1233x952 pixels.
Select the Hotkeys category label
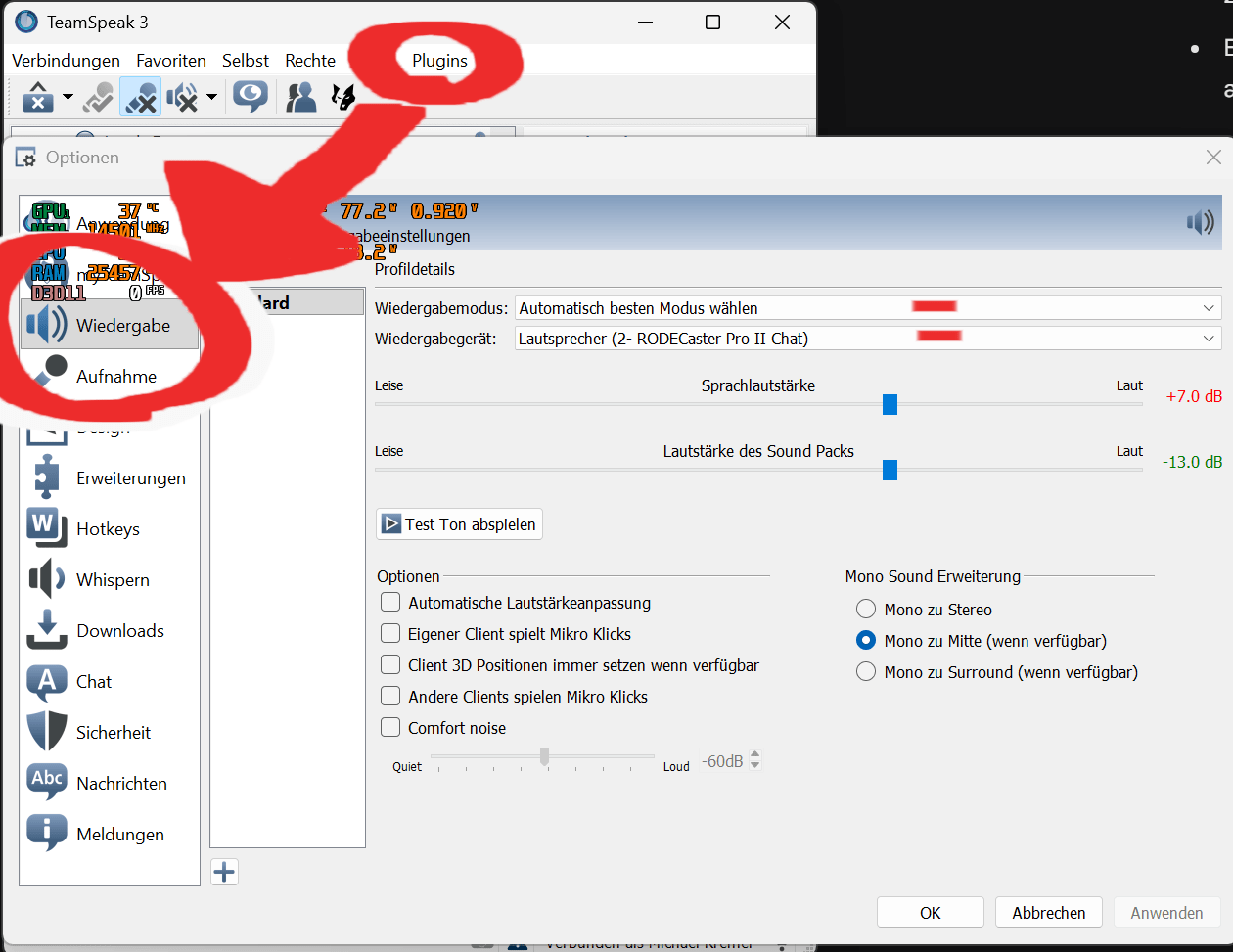[x=108, y=529]
